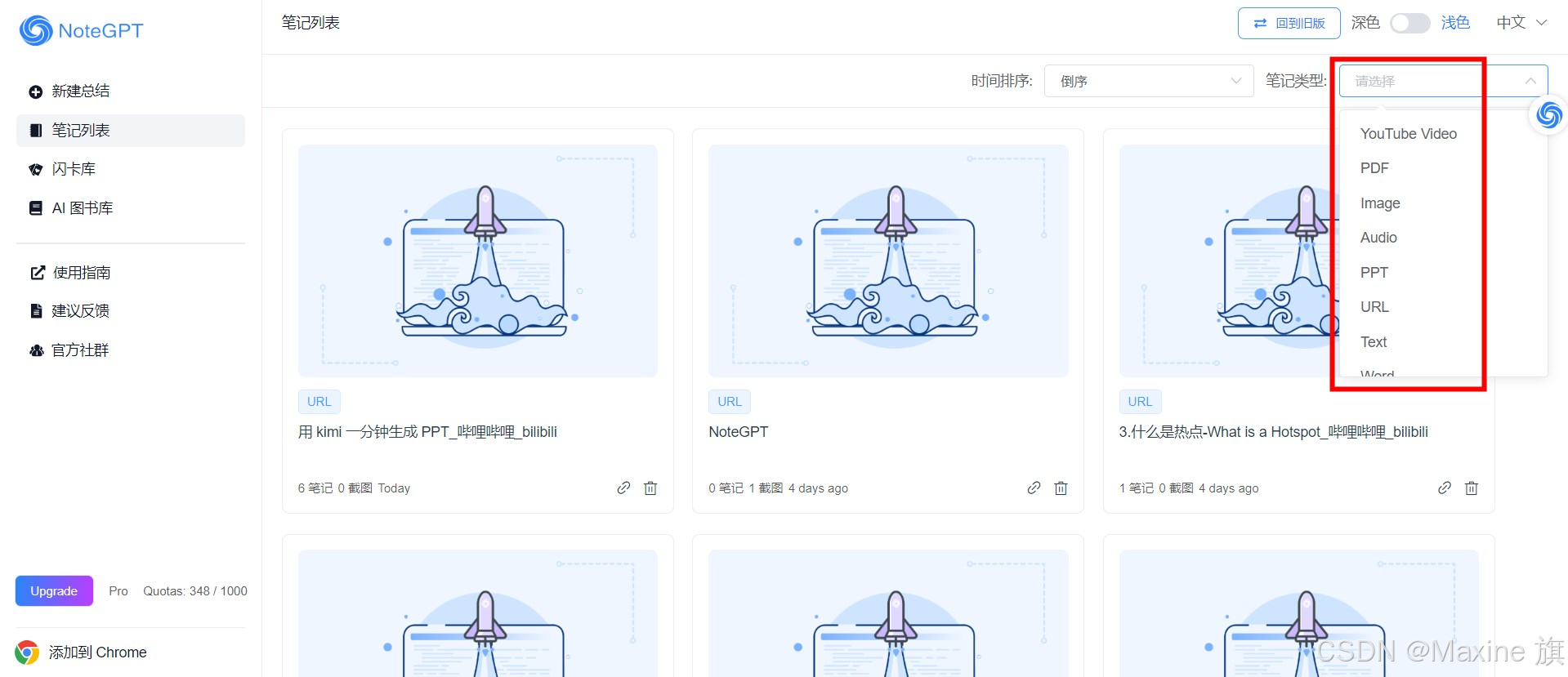Click the 深色 label
This screenshot has width=1568, height=677.
(1365, 23)
